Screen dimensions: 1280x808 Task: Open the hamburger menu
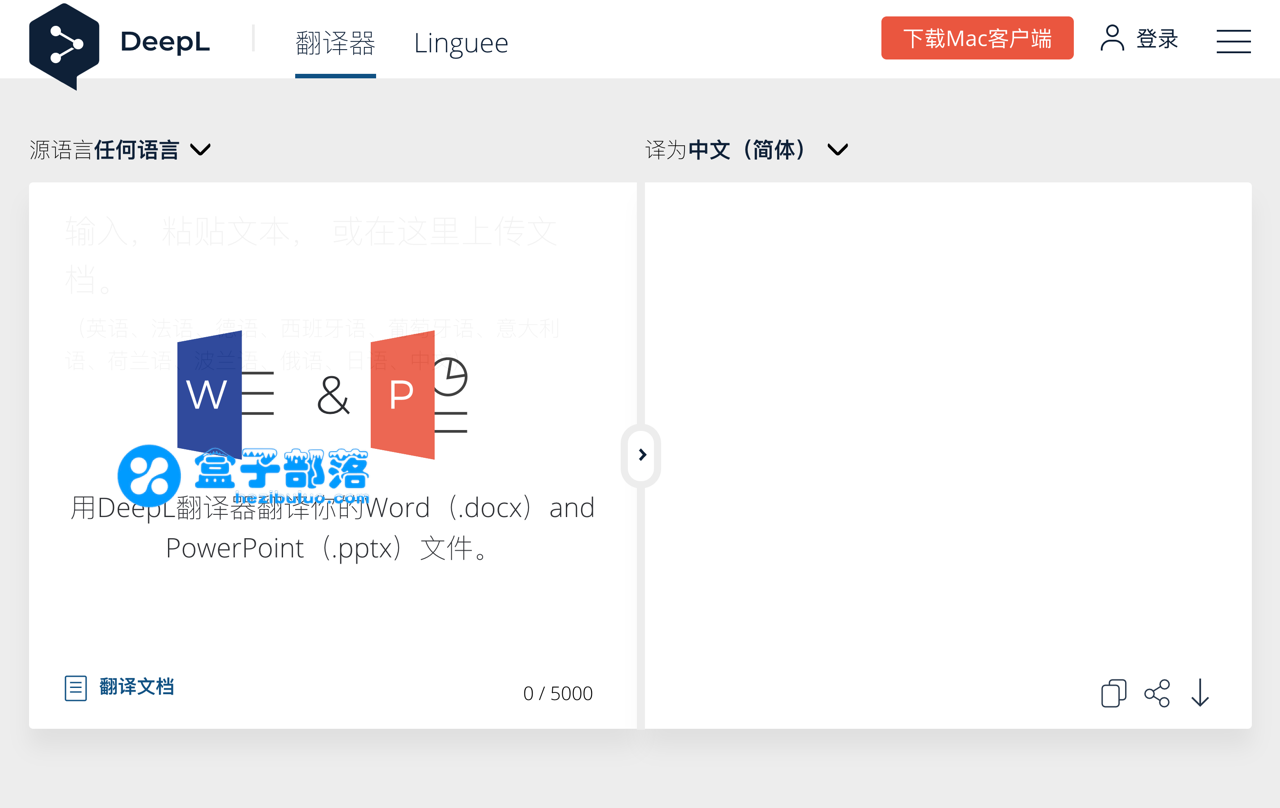(x=1233, y=41)
